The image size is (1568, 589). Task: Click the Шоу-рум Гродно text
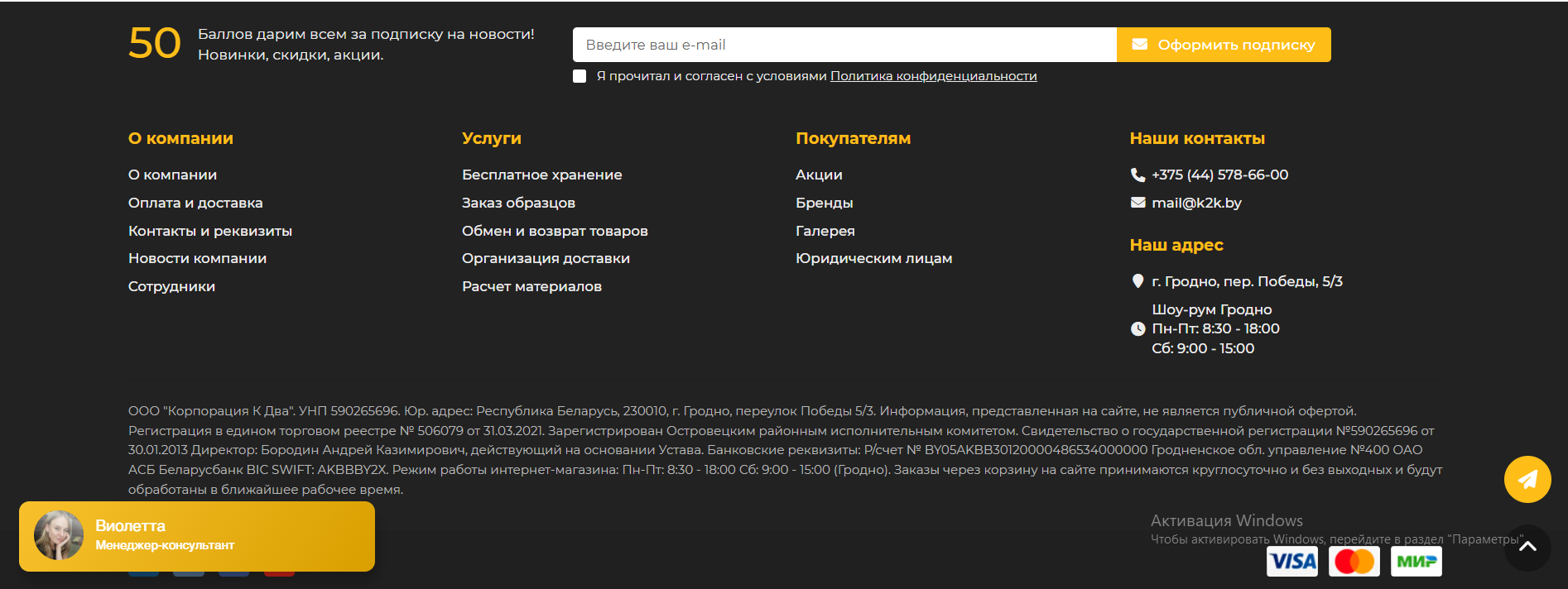(x=1212, y=309)
